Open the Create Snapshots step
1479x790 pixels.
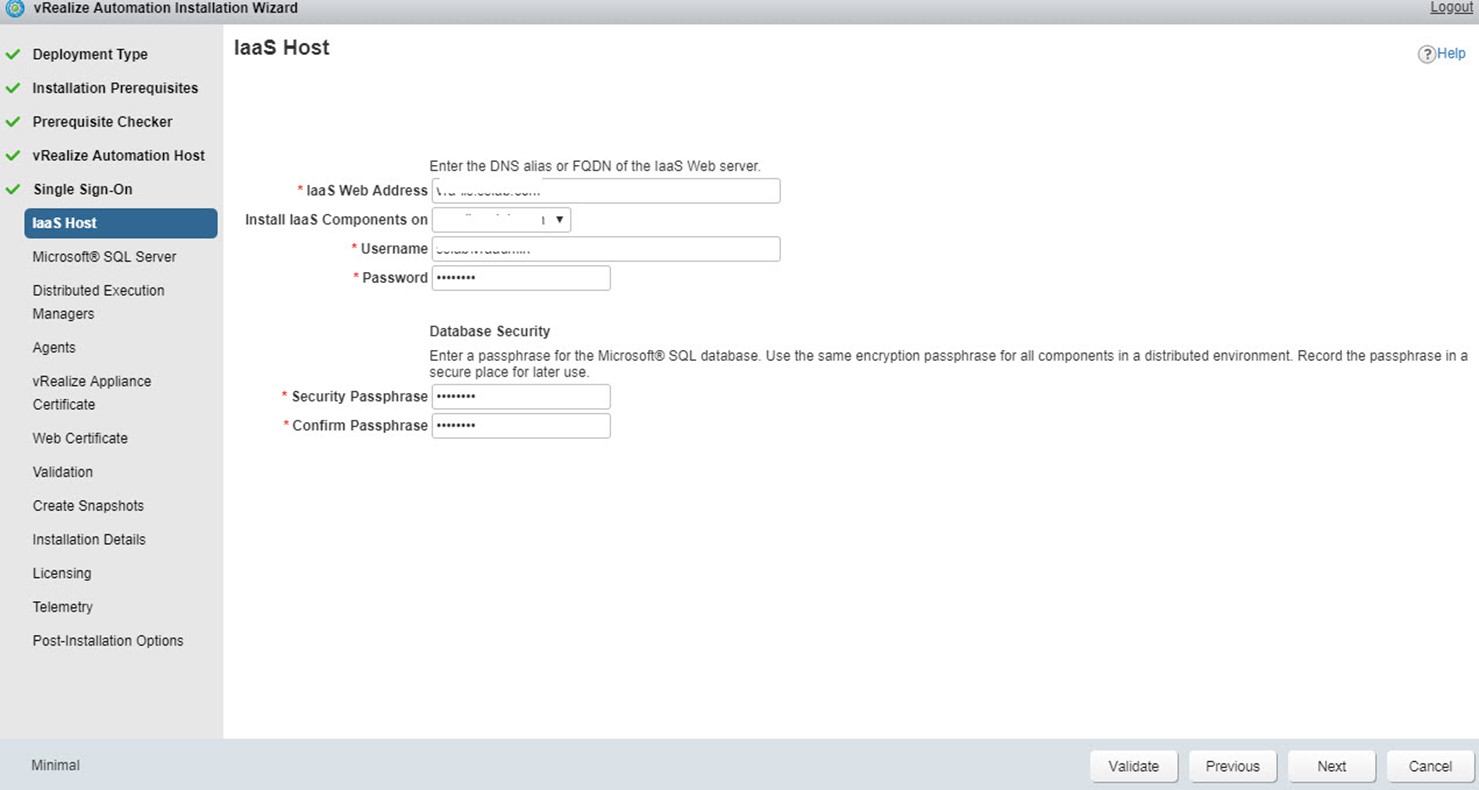tap(88, 506)
